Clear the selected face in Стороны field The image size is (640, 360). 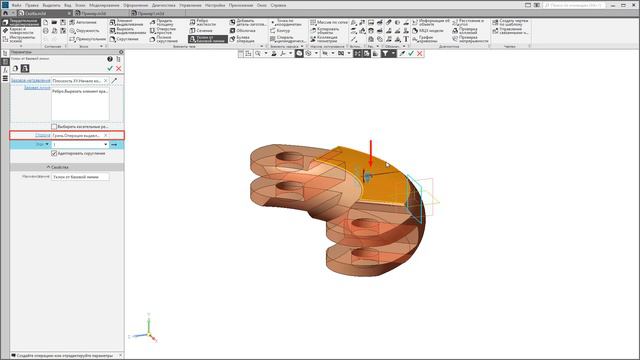point(105,135)
